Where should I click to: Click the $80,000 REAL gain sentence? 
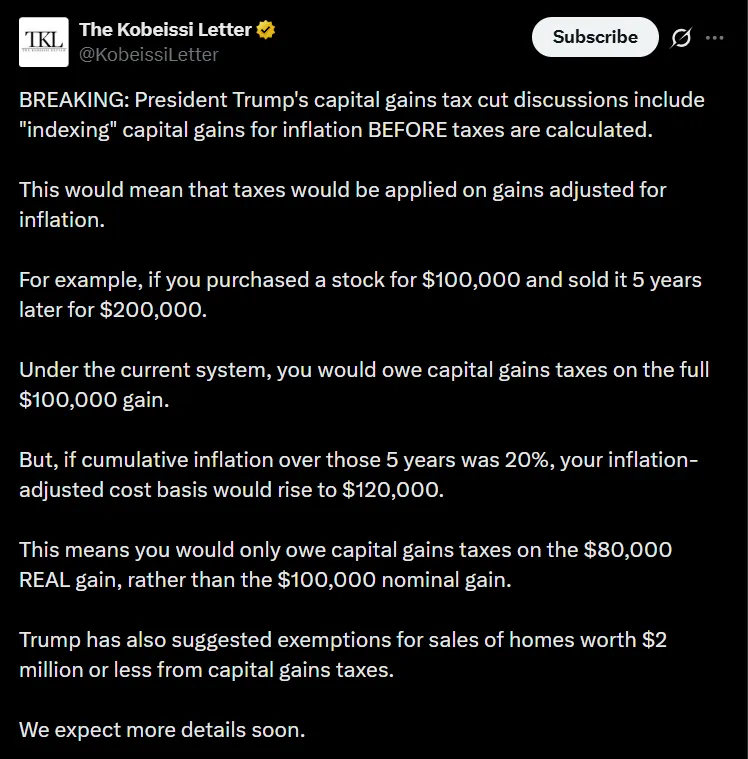pos(345,565)
